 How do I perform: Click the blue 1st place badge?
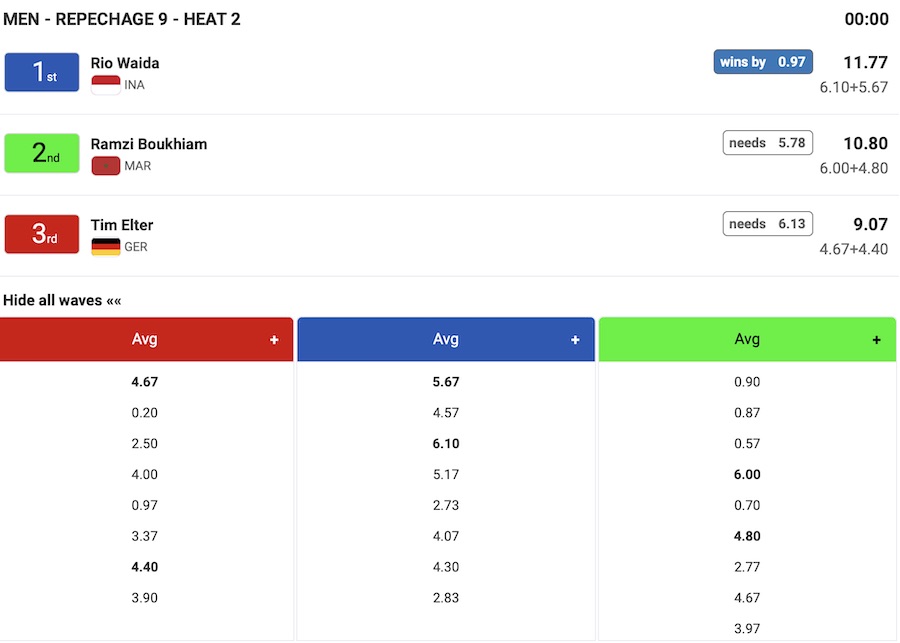click(42, 72)
